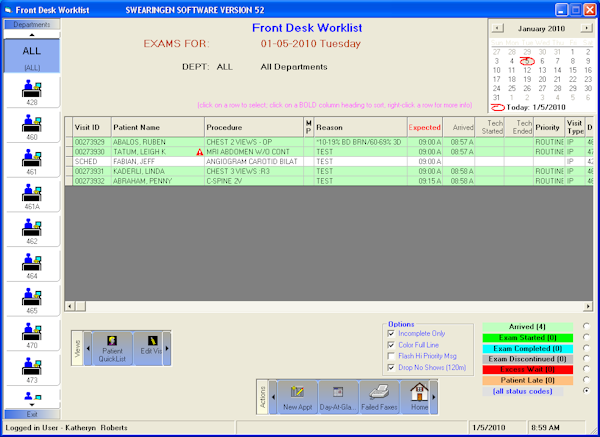The width and height of the screenshot is (600, 437).
Task: Click the red alert icon beside TATUM, LEIGH K
Action: [x=199, y=152]
